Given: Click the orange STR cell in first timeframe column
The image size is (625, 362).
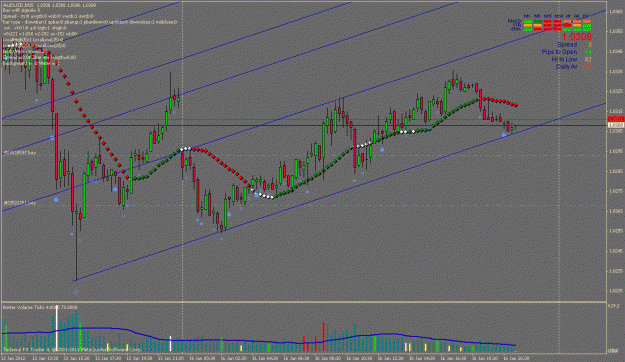Looking at the screenshot, I should coord(528,25).
